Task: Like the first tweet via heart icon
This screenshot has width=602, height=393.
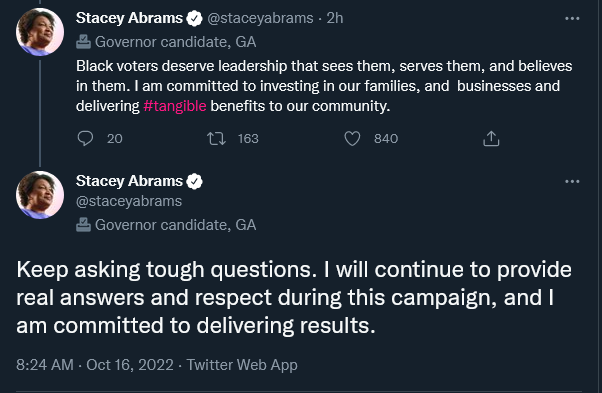Action: (352, 139)
